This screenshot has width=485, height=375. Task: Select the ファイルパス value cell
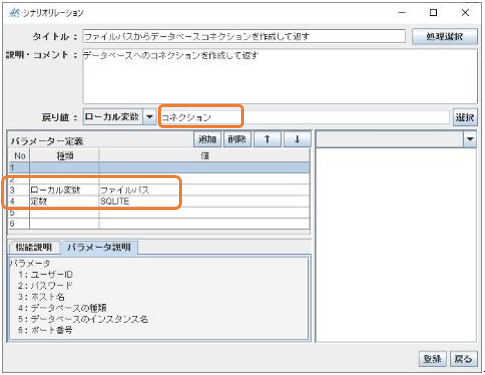(x=204, y=190)
